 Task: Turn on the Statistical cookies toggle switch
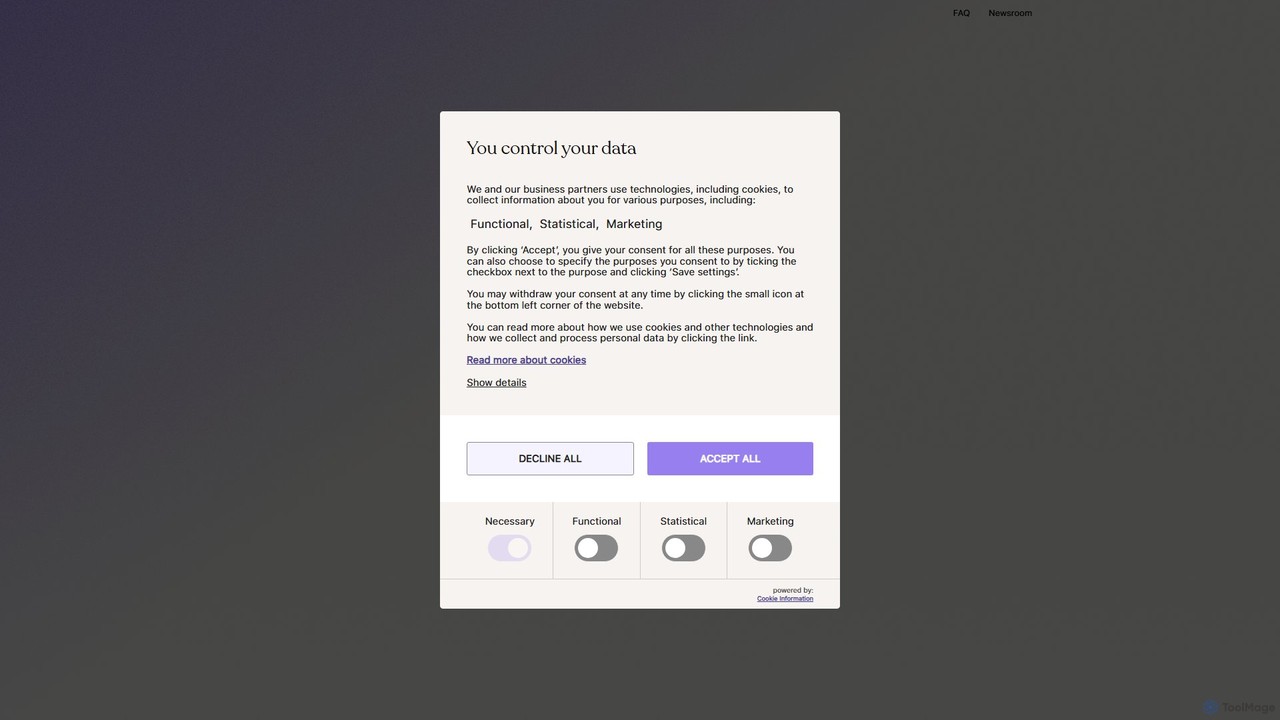tap(684, 548)
